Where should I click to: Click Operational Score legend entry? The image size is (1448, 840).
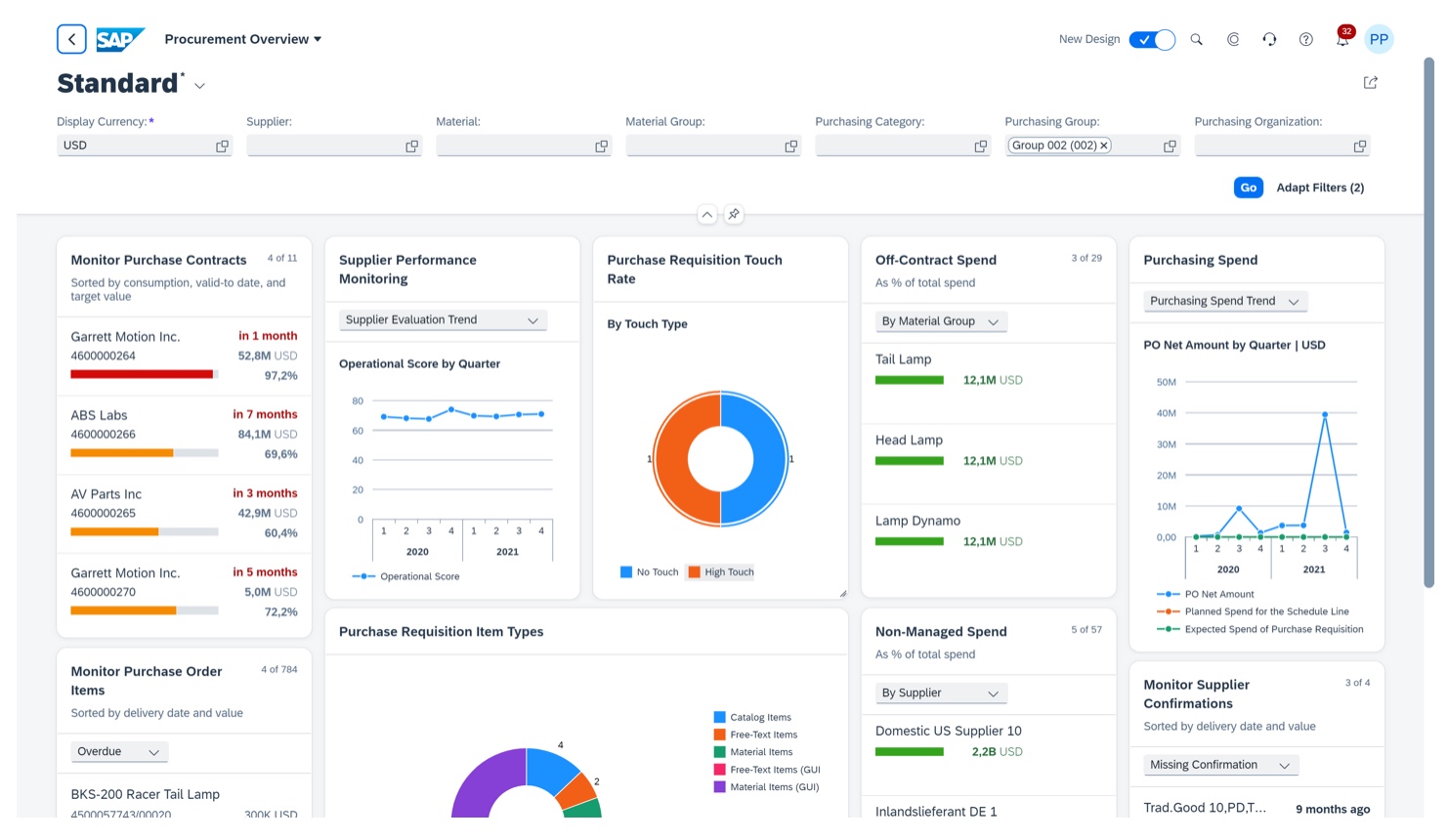[405, 576]
